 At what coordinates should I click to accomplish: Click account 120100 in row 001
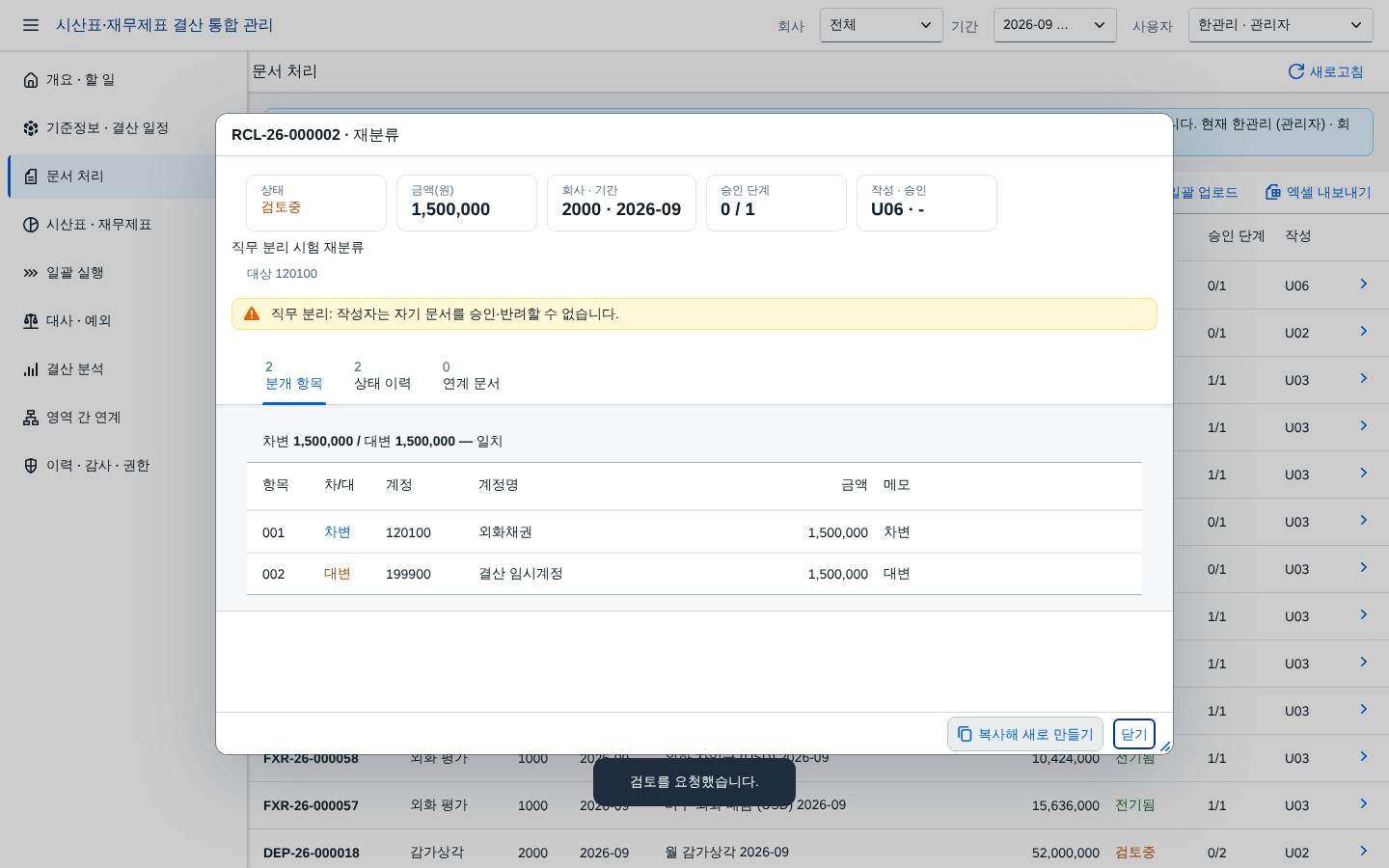click(x=408, y=532)
